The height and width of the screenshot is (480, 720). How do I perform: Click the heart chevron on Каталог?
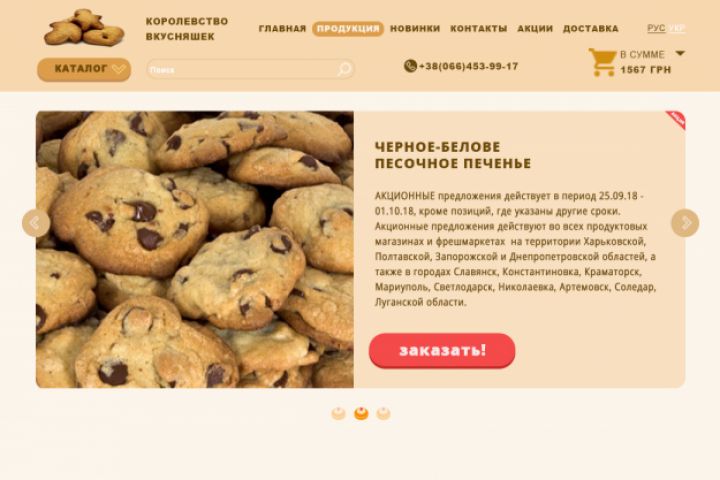(x=118, y=69)
